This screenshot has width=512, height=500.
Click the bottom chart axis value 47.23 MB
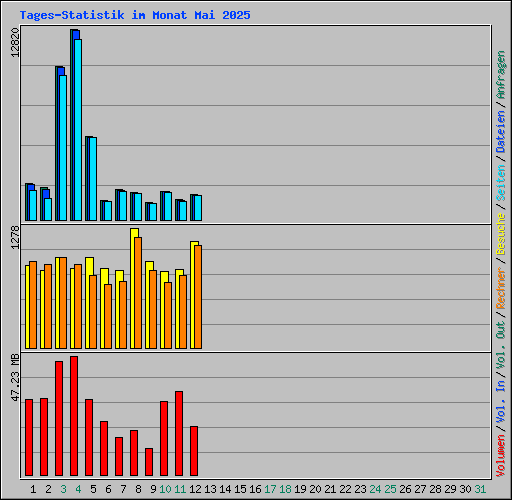point(15,378)
